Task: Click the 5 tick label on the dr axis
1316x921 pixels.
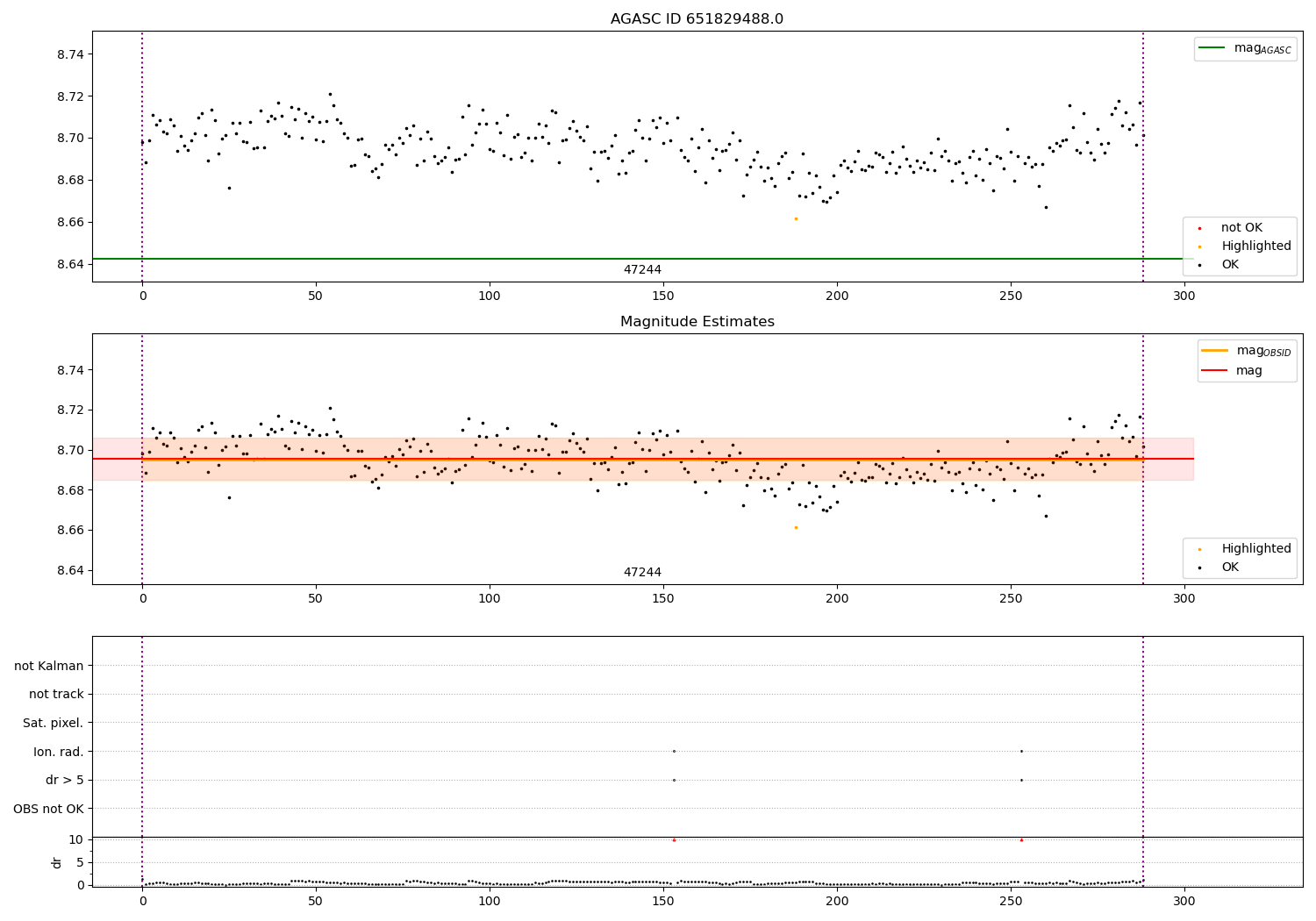Action: coord(80,862)
